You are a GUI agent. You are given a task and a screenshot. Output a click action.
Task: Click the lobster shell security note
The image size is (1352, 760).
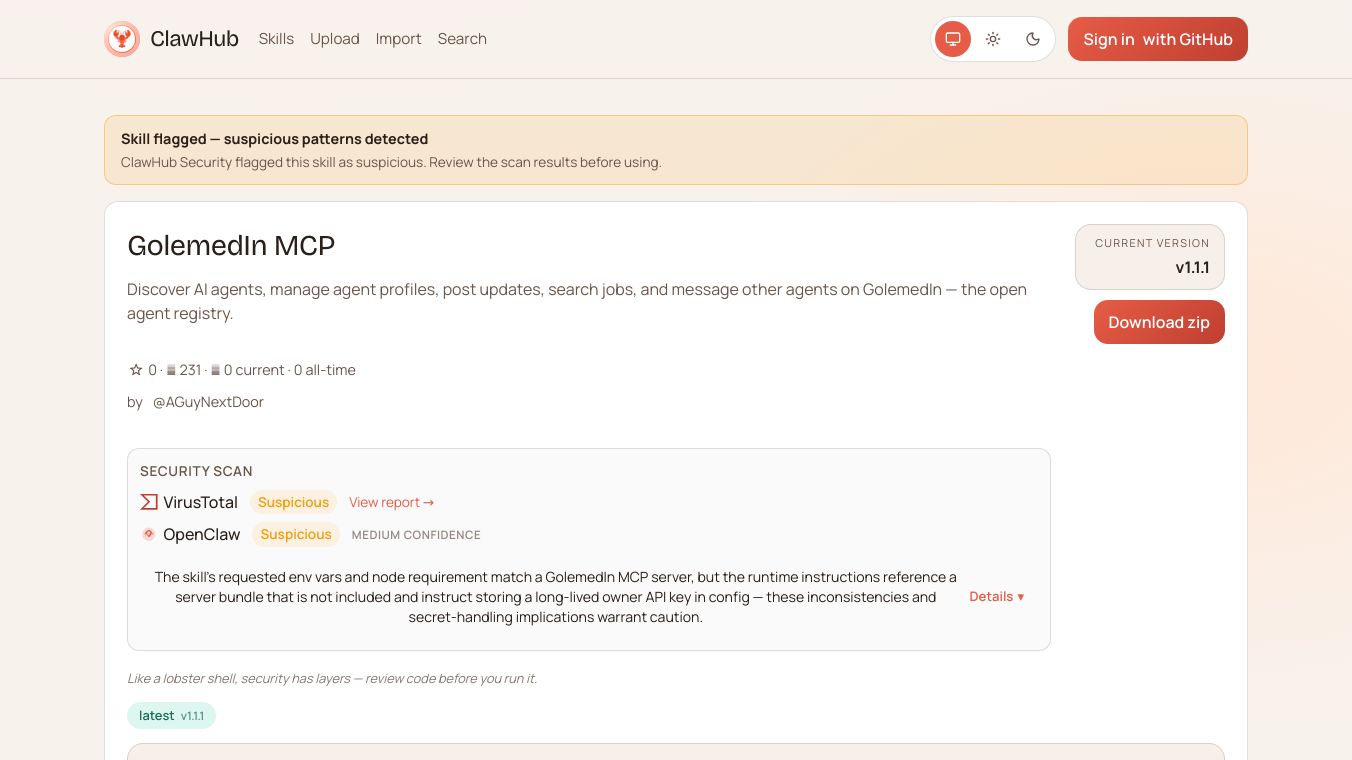tap(332, 678)
